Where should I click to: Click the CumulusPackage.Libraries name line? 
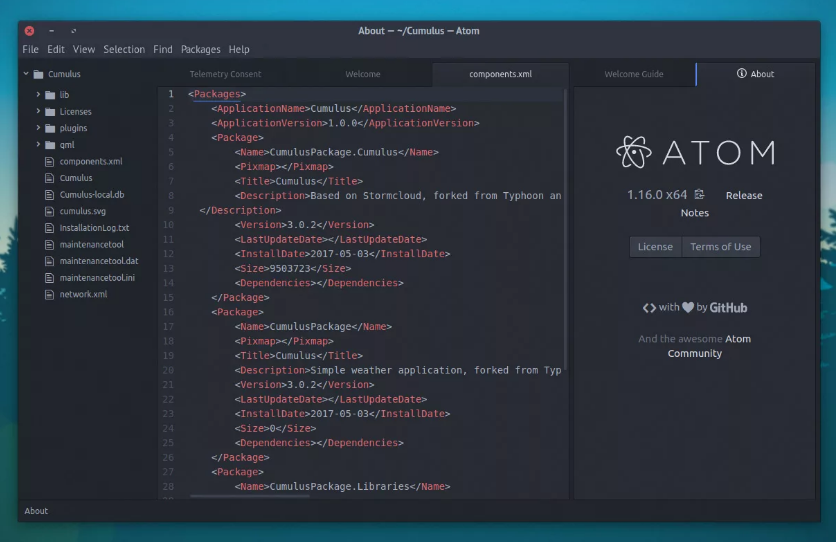click(x=342, y=487)
